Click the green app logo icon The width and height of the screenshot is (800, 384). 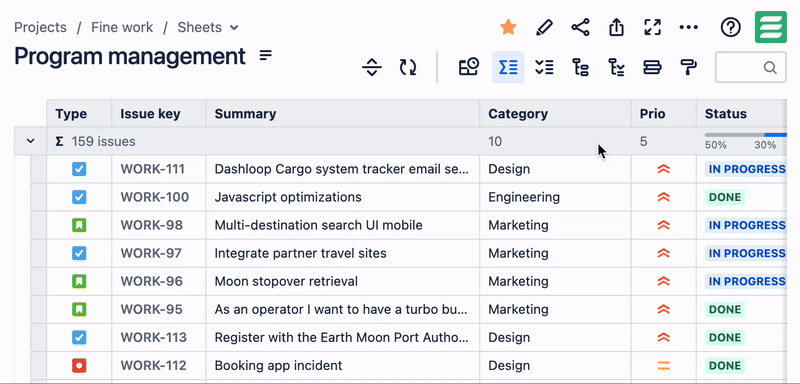770,27
